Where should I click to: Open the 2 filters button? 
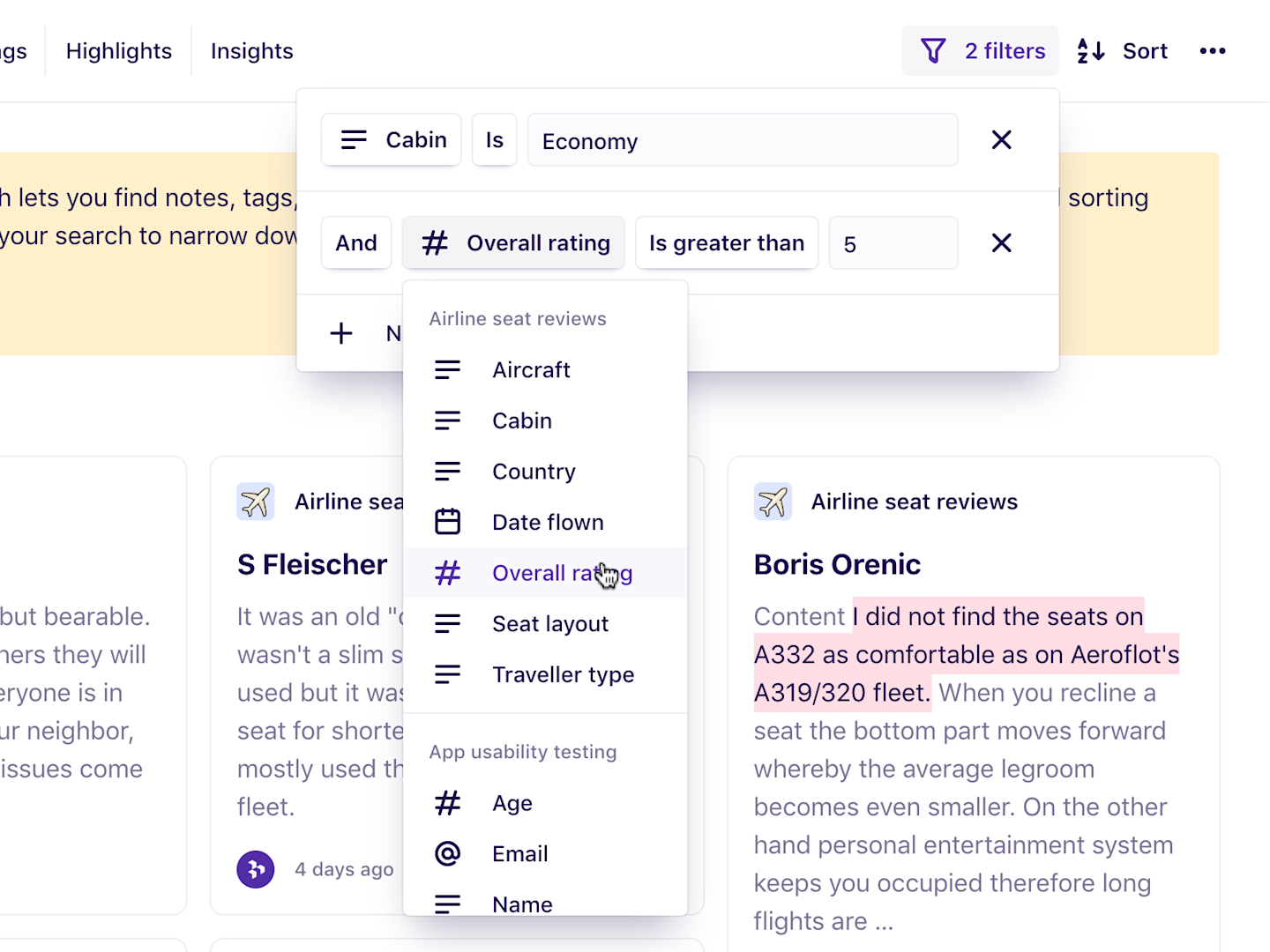[980, 51]
